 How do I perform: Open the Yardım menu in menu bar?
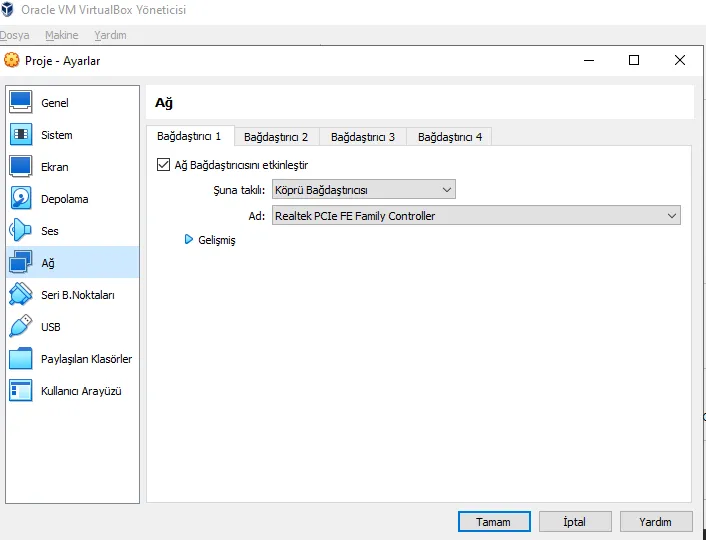coord(110,35)
